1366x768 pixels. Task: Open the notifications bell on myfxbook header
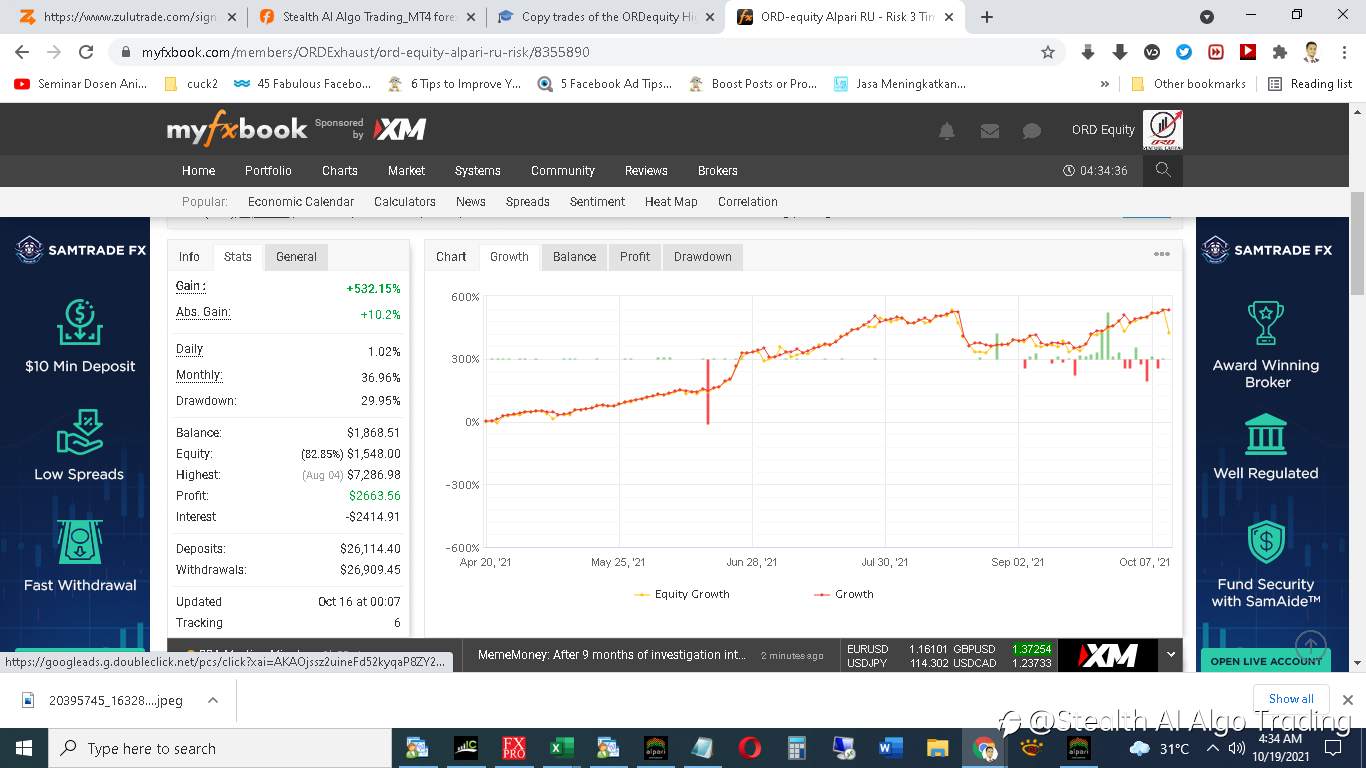point(946,130)
